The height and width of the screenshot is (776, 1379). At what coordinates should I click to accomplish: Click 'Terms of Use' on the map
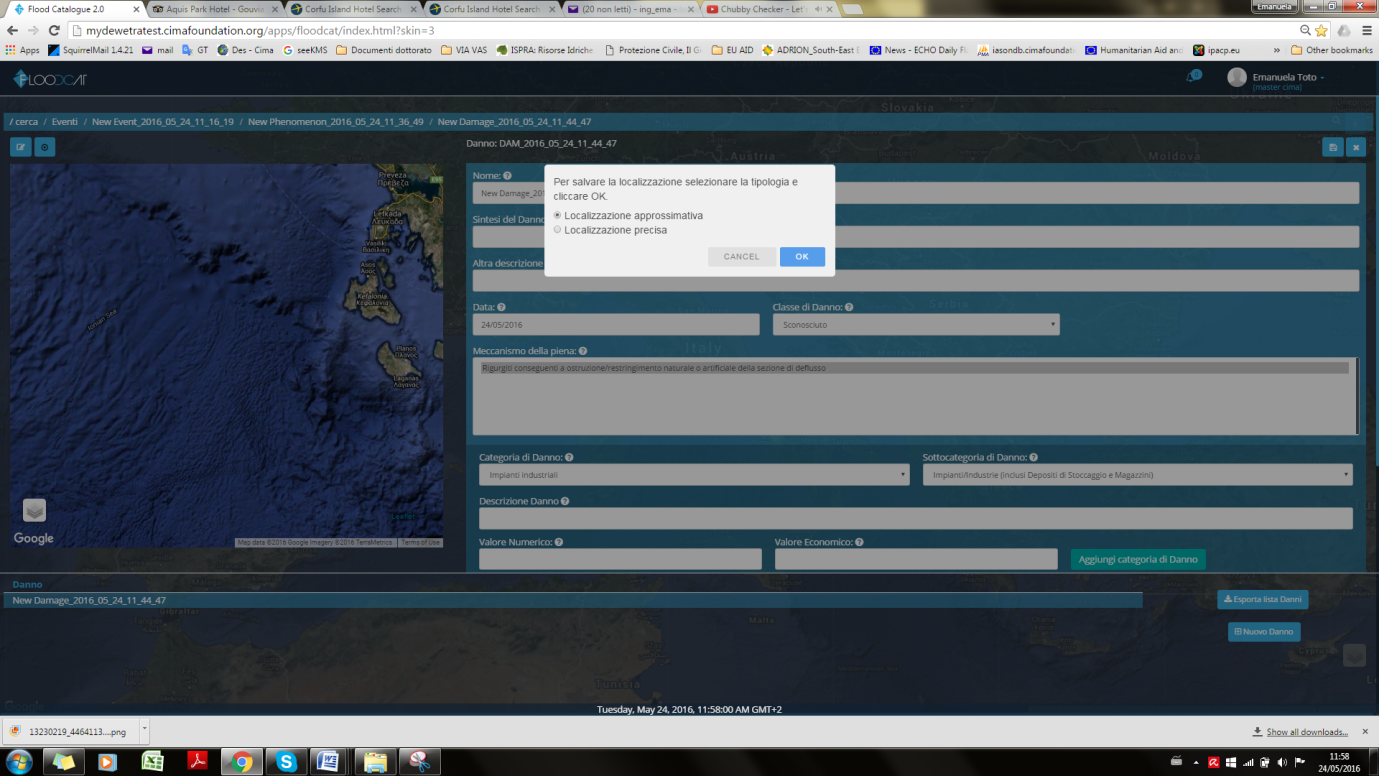click(x=420, y=542)
